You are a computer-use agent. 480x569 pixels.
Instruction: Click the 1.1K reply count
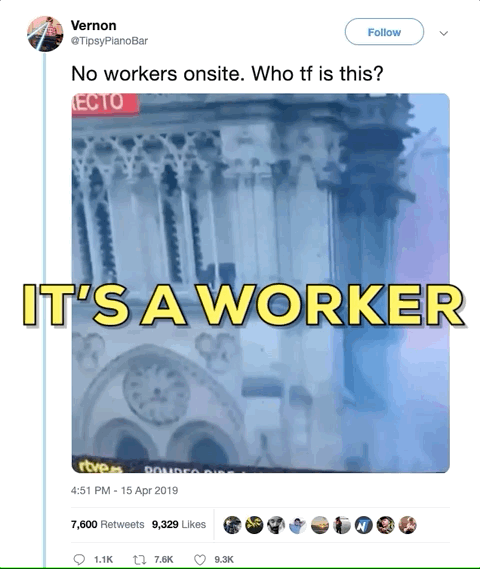(x=103, y=560)
